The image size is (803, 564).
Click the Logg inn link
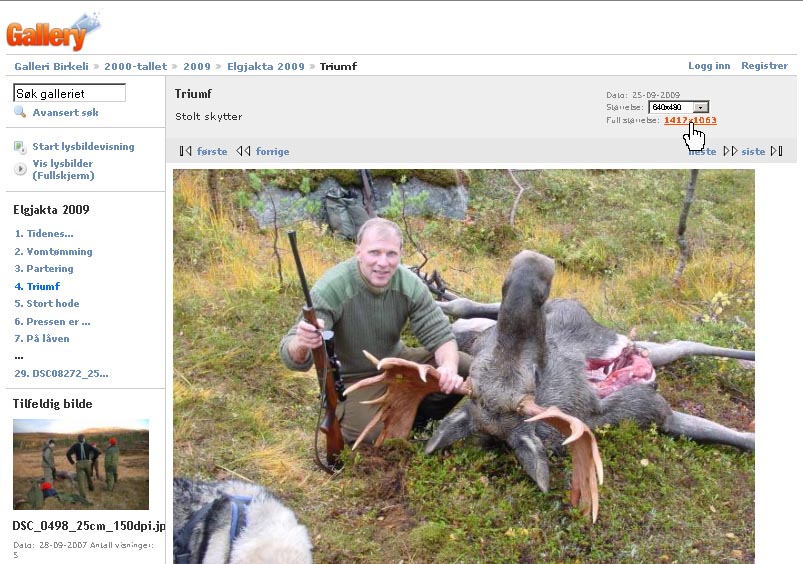[709, 66]
